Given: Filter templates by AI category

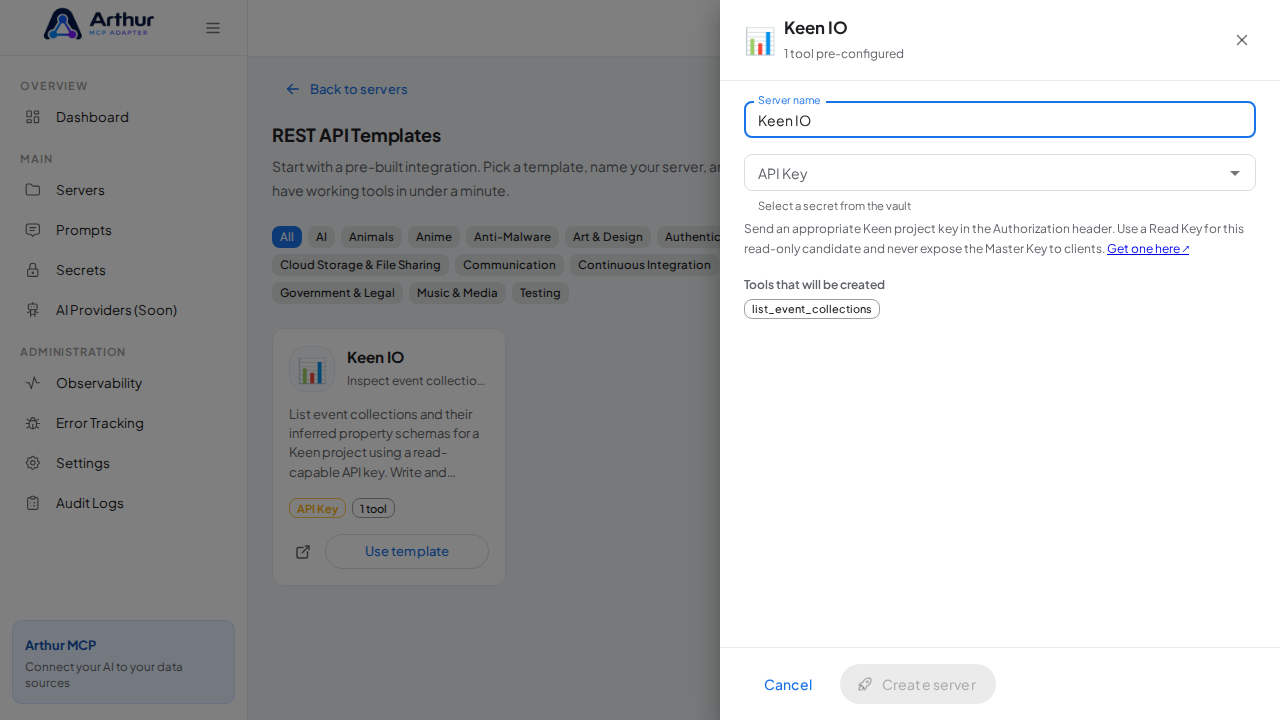Looking at the screenshot, I should pos(321,237).
